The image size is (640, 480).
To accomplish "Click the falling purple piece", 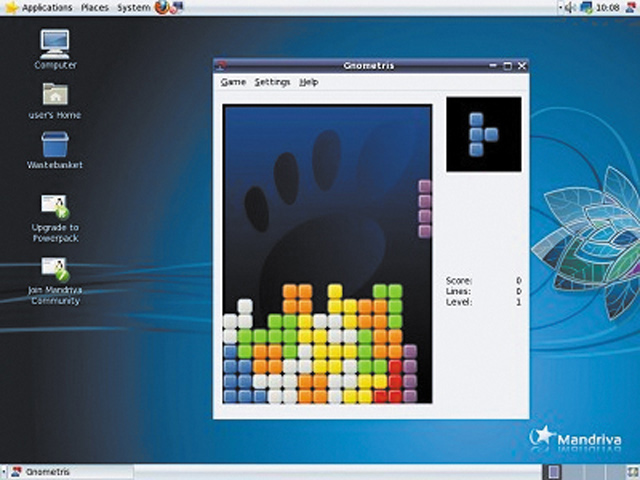I will coord(424,209).
